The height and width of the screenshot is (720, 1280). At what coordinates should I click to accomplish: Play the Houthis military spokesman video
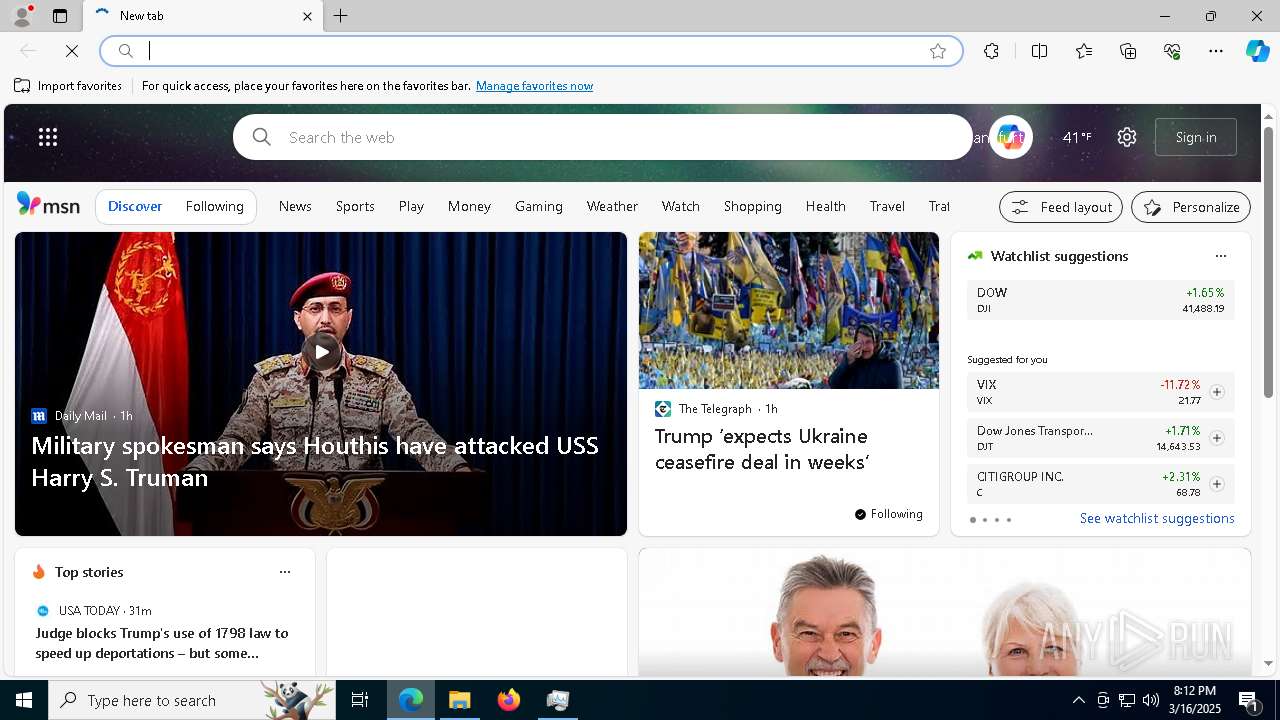coord(321,351)
